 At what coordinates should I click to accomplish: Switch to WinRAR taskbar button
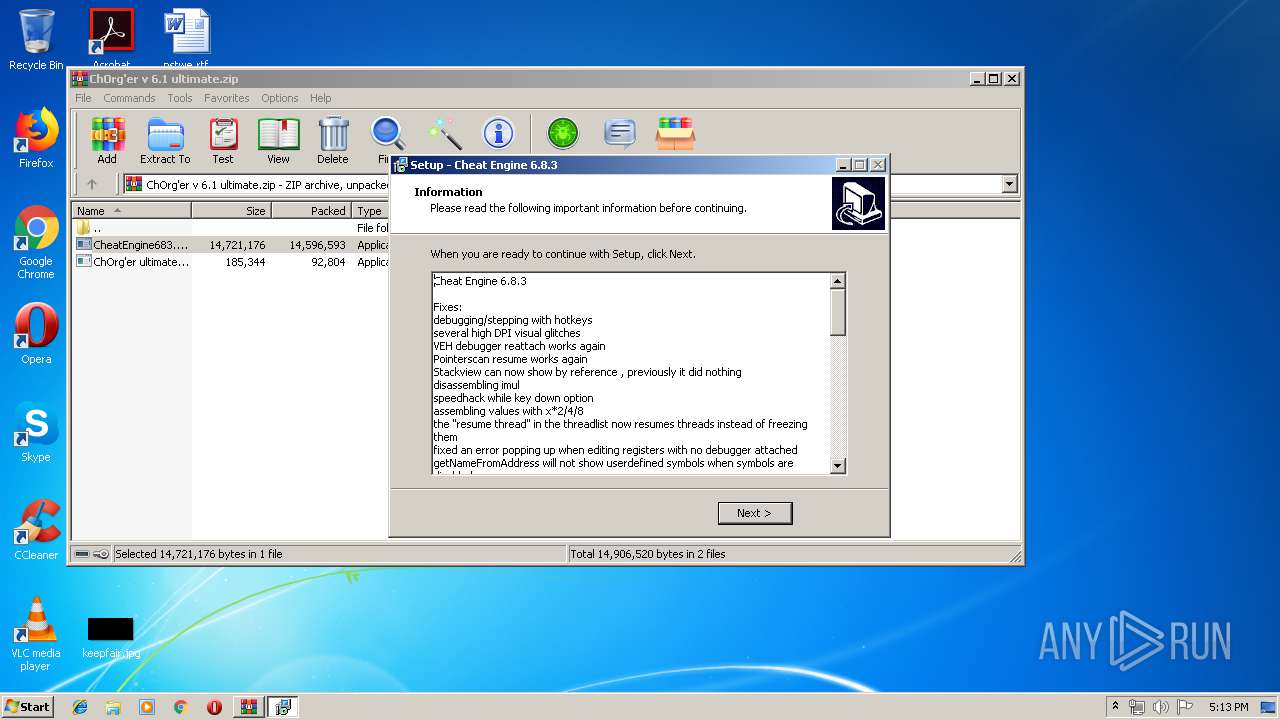tap(248, 707)
